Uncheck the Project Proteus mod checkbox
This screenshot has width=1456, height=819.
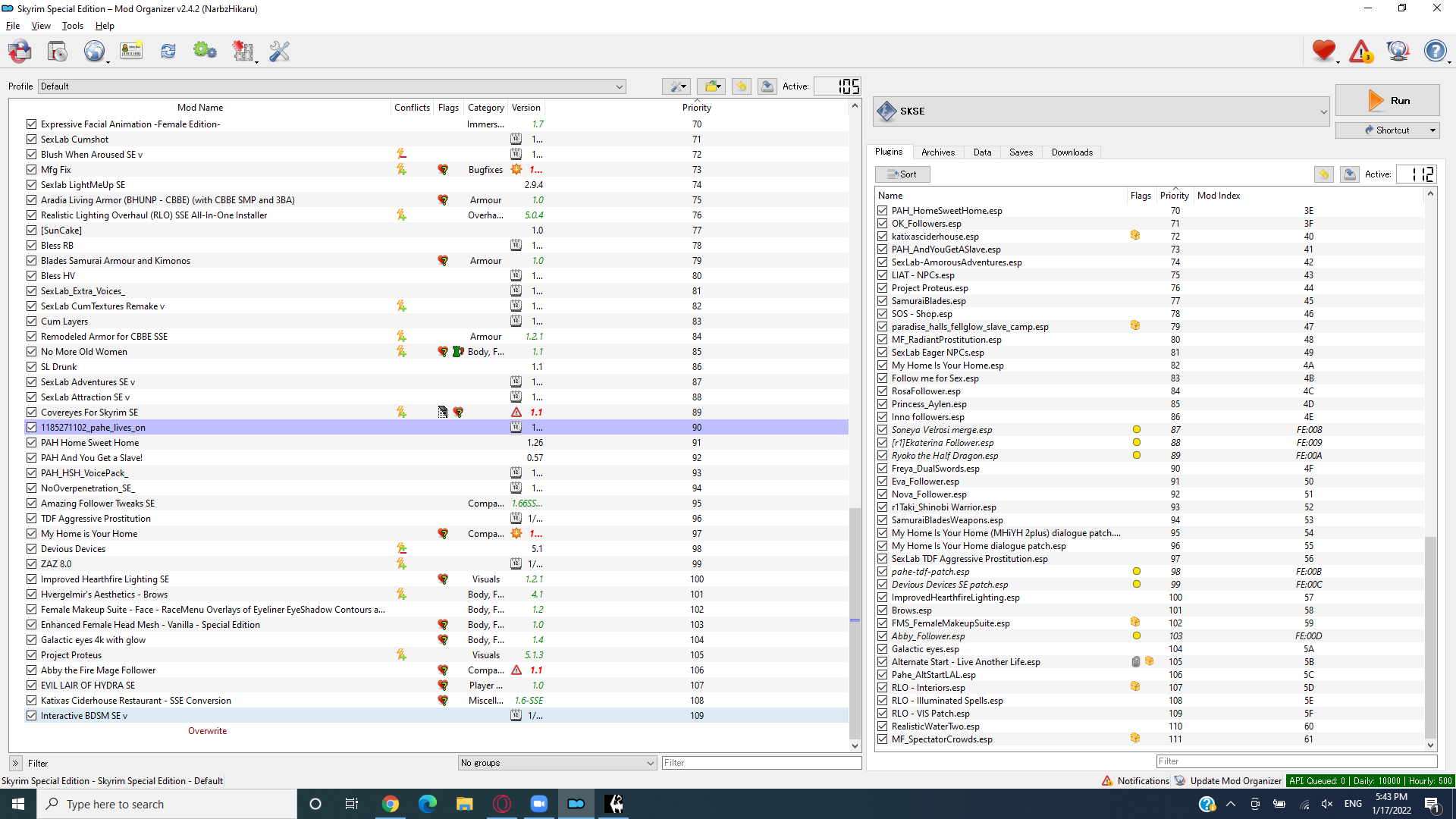pos(31,655)
